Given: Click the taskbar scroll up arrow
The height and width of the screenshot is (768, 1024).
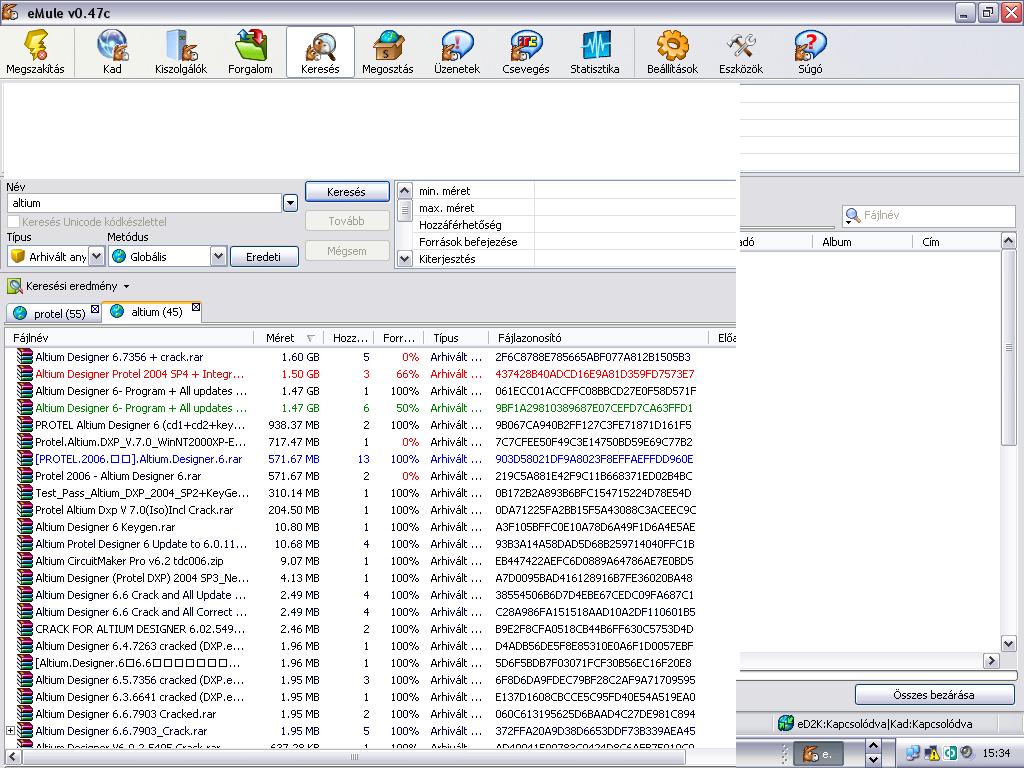Looking at the screenshot, I should click(873, 746).
